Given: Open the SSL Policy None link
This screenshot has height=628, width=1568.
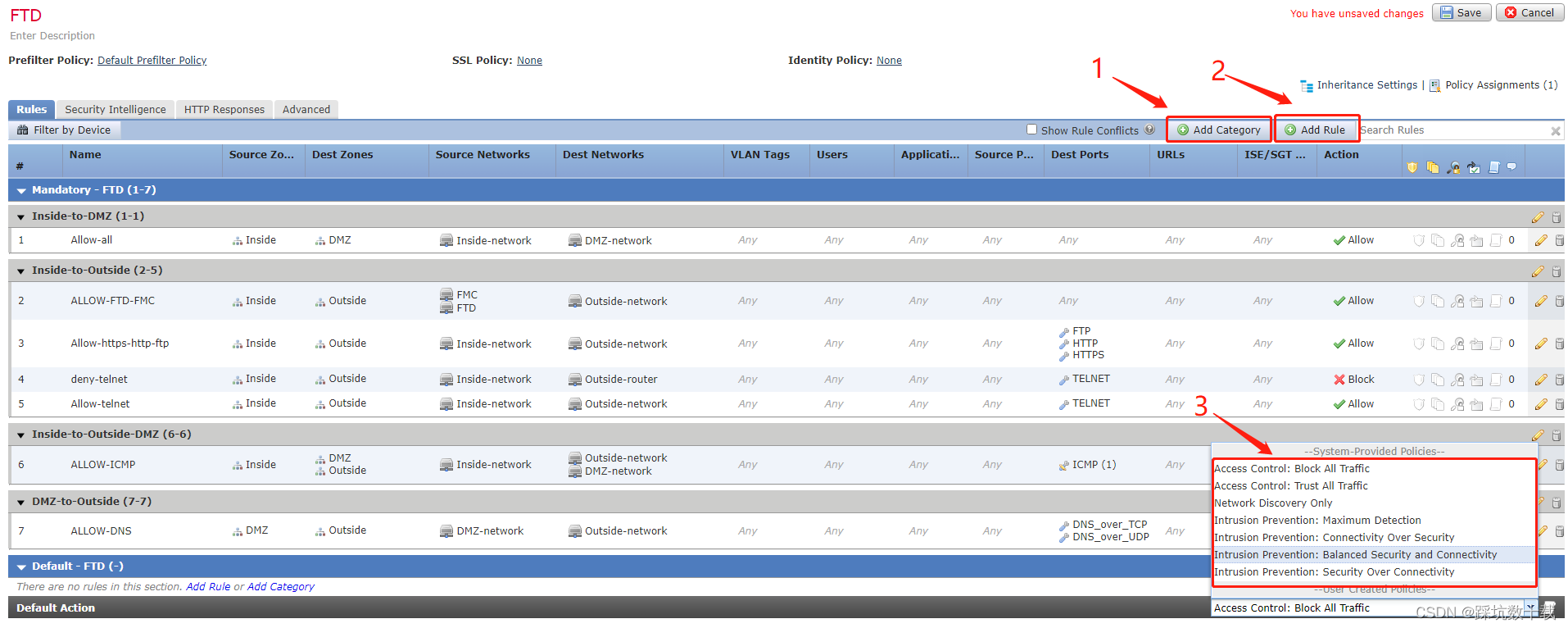Looking at the screenshot, I should pyautogui.click(x=529, y=61).
